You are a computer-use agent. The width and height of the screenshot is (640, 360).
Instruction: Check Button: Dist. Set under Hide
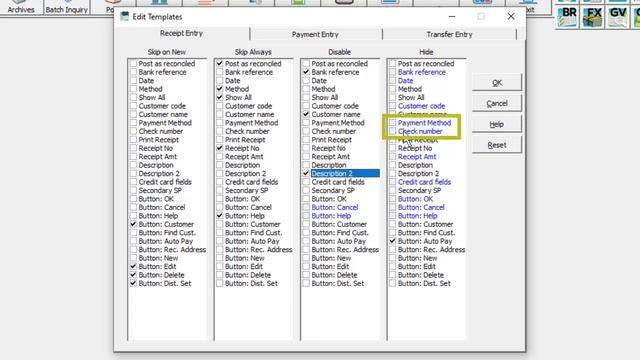pyautogui.click(x=393, y=283)
